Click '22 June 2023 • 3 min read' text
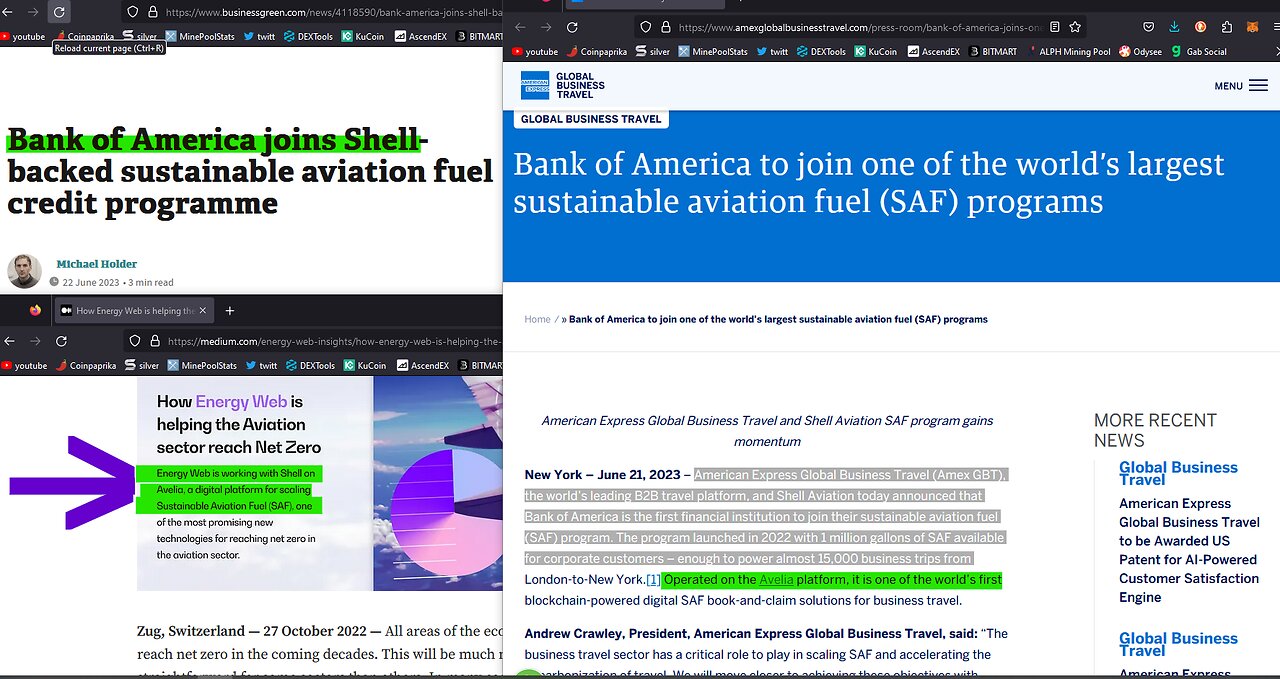Screen dimensions: 1280x679 pos(118,282)
